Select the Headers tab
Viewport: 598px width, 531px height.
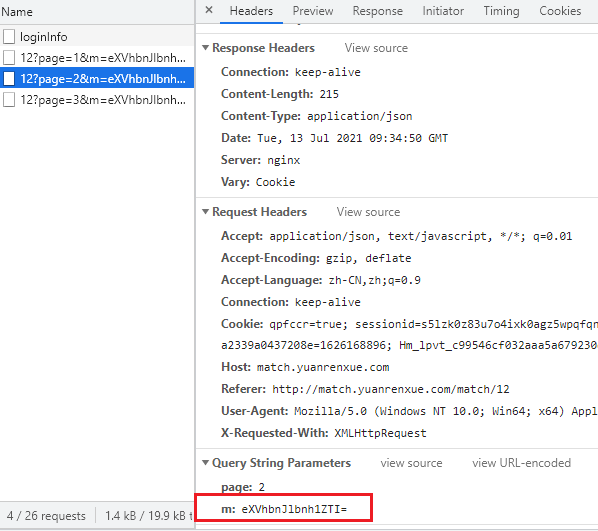pos(251,11)
